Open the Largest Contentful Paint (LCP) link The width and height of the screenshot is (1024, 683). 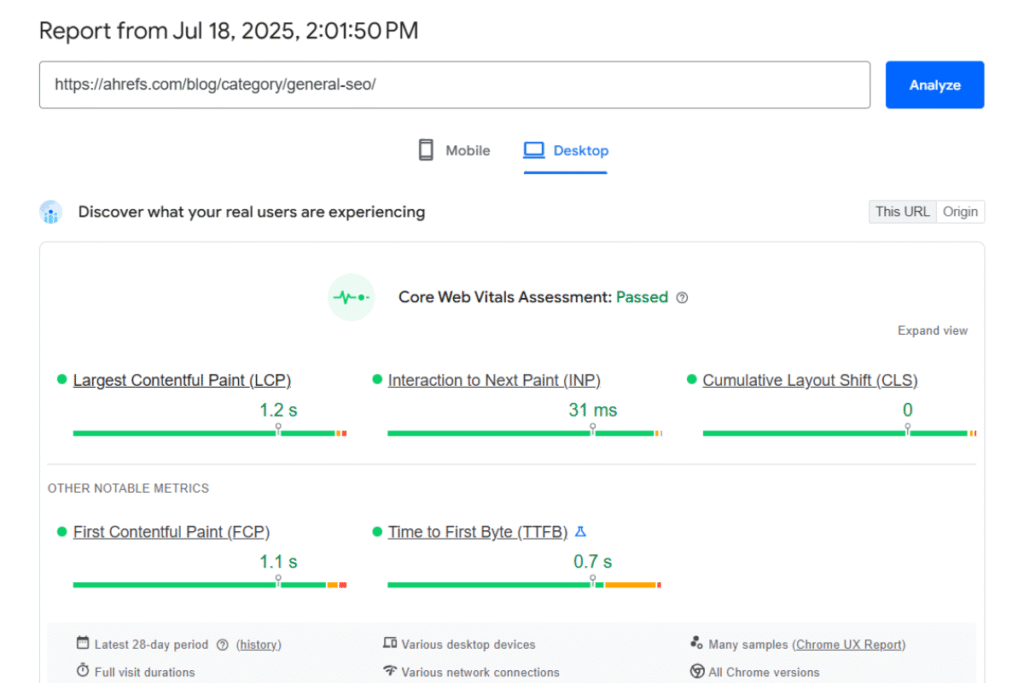click(182, 380)
